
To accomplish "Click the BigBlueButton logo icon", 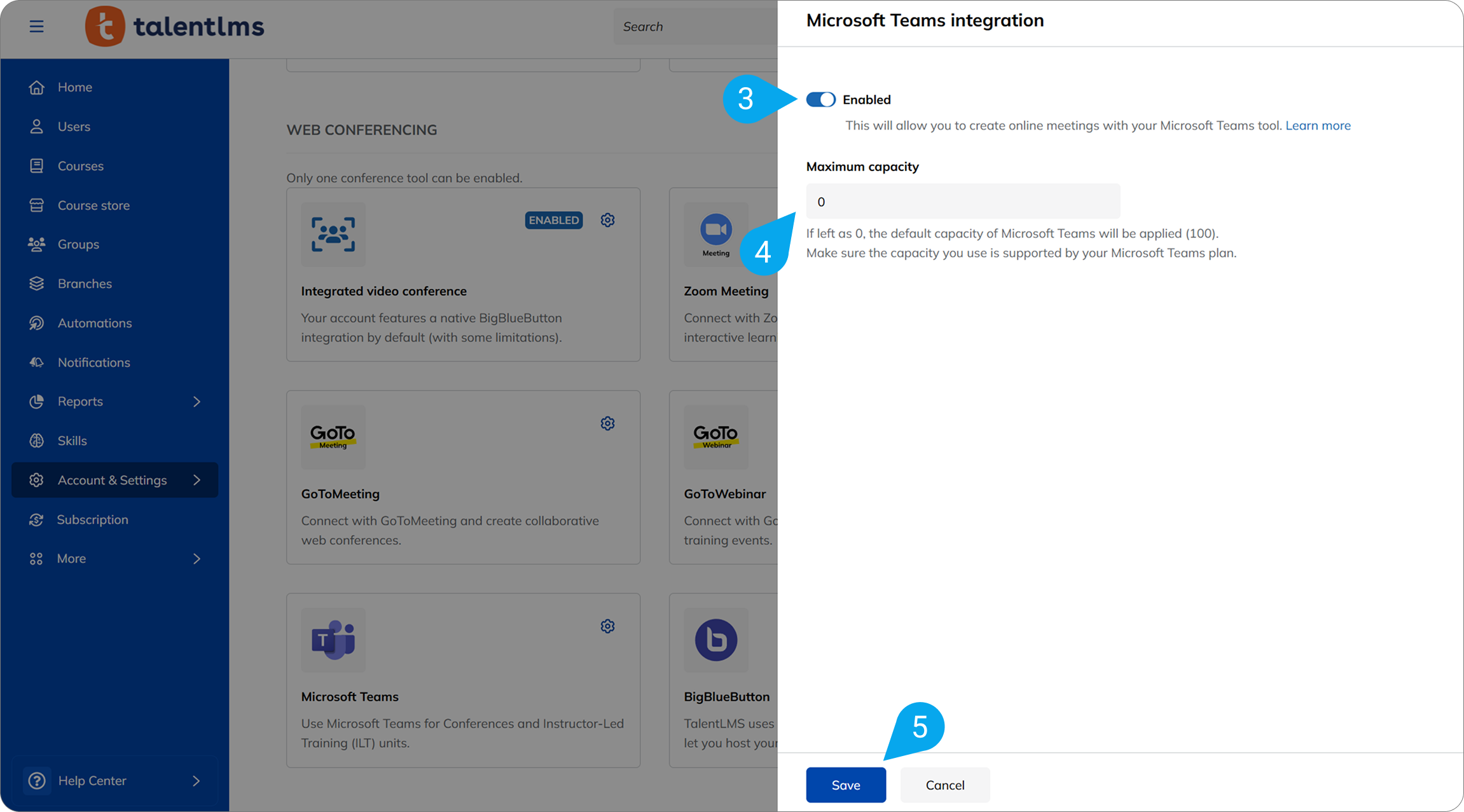I will pyautogui.click(x=716, y=640).
